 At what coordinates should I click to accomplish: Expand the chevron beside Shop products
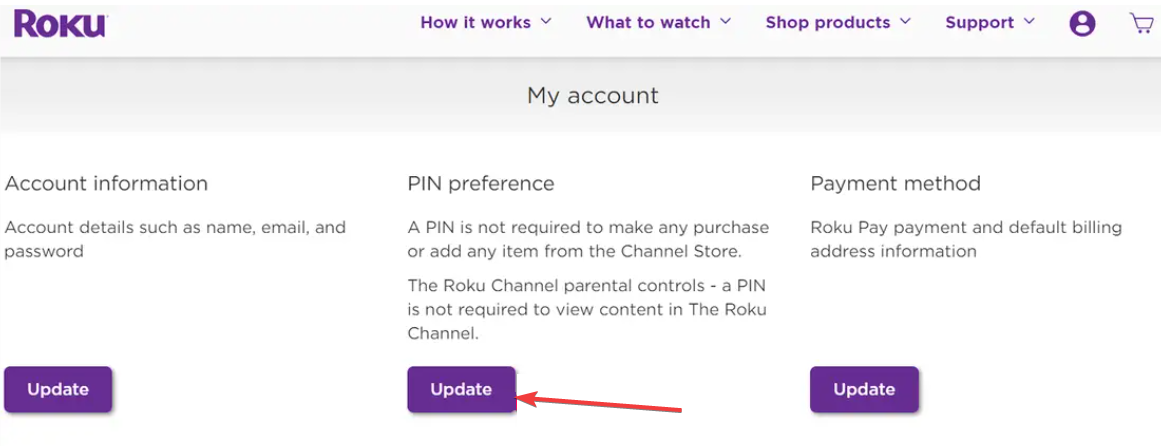point(905,21)
